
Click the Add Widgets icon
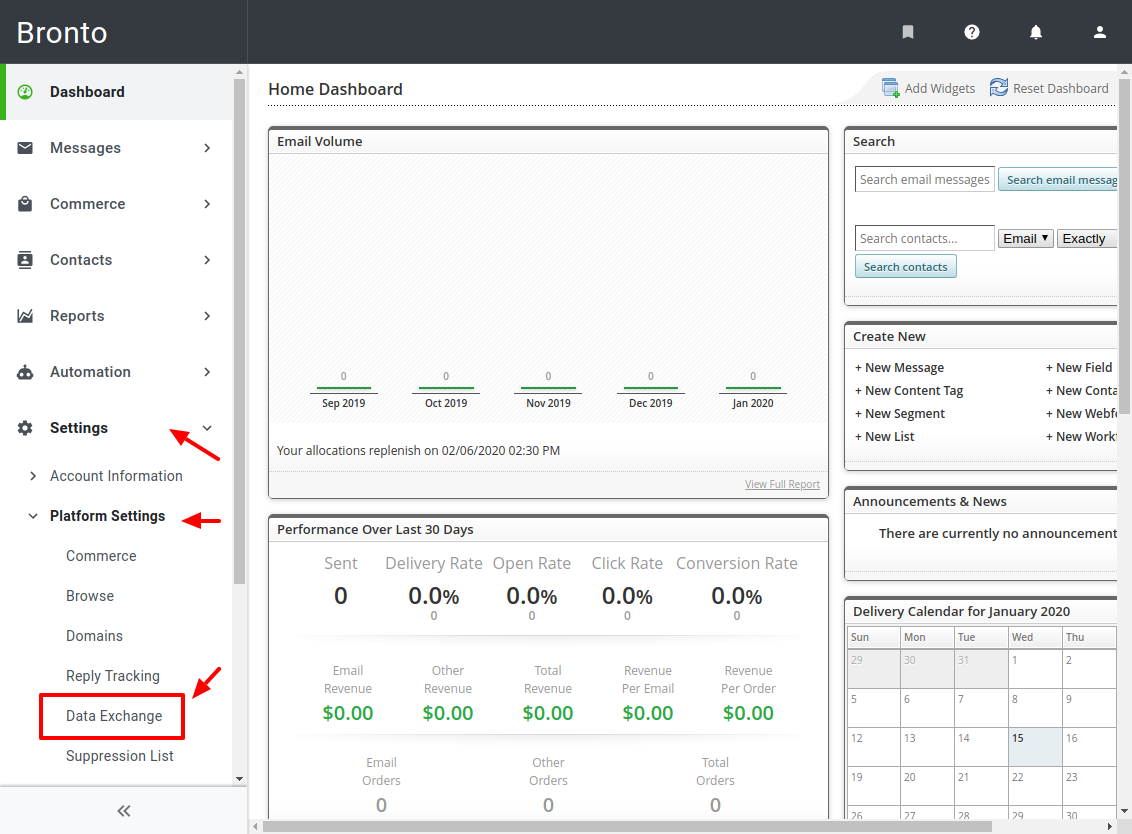point(890,87)
